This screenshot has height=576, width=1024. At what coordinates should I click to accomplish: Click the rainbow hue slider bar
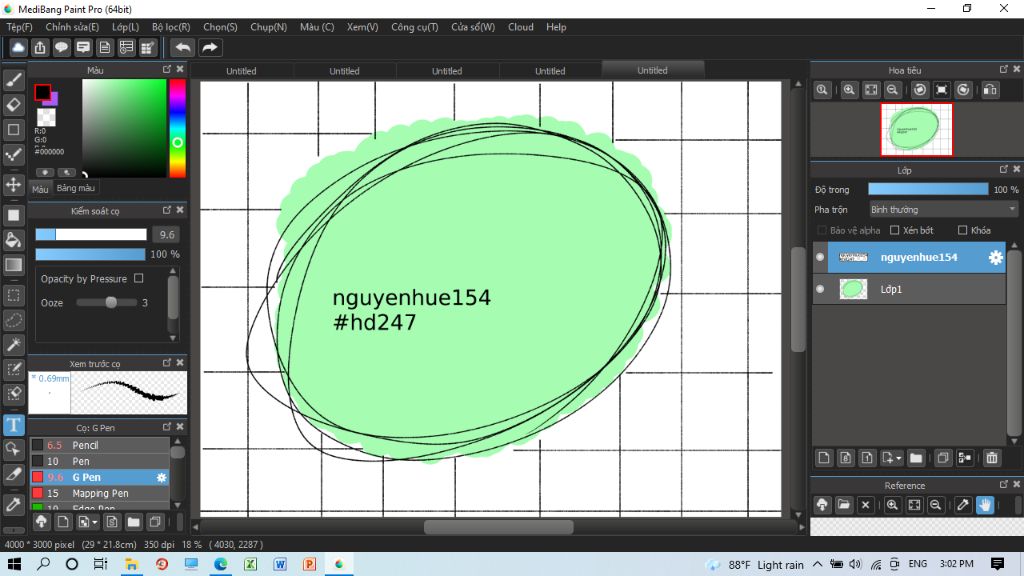[x=178, y=128]
